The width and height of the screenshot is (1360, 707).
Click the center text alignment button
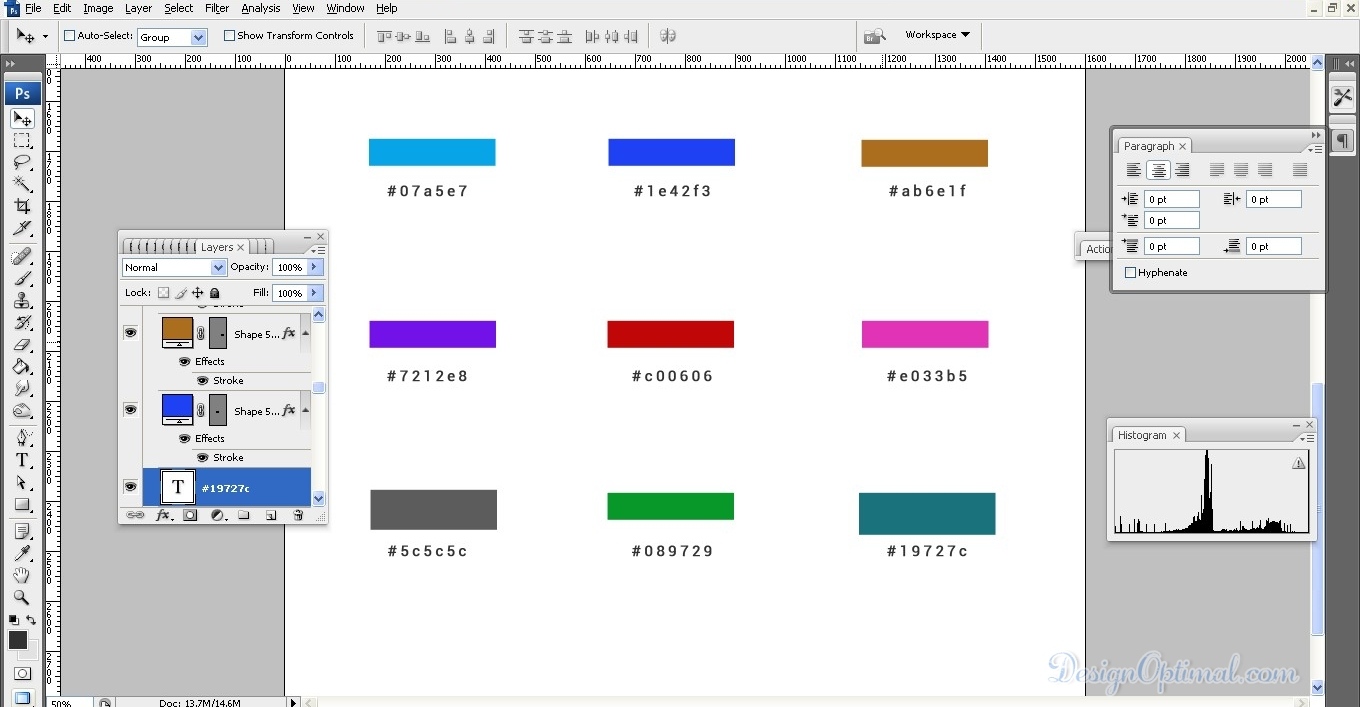click(x=1158, y=170)
